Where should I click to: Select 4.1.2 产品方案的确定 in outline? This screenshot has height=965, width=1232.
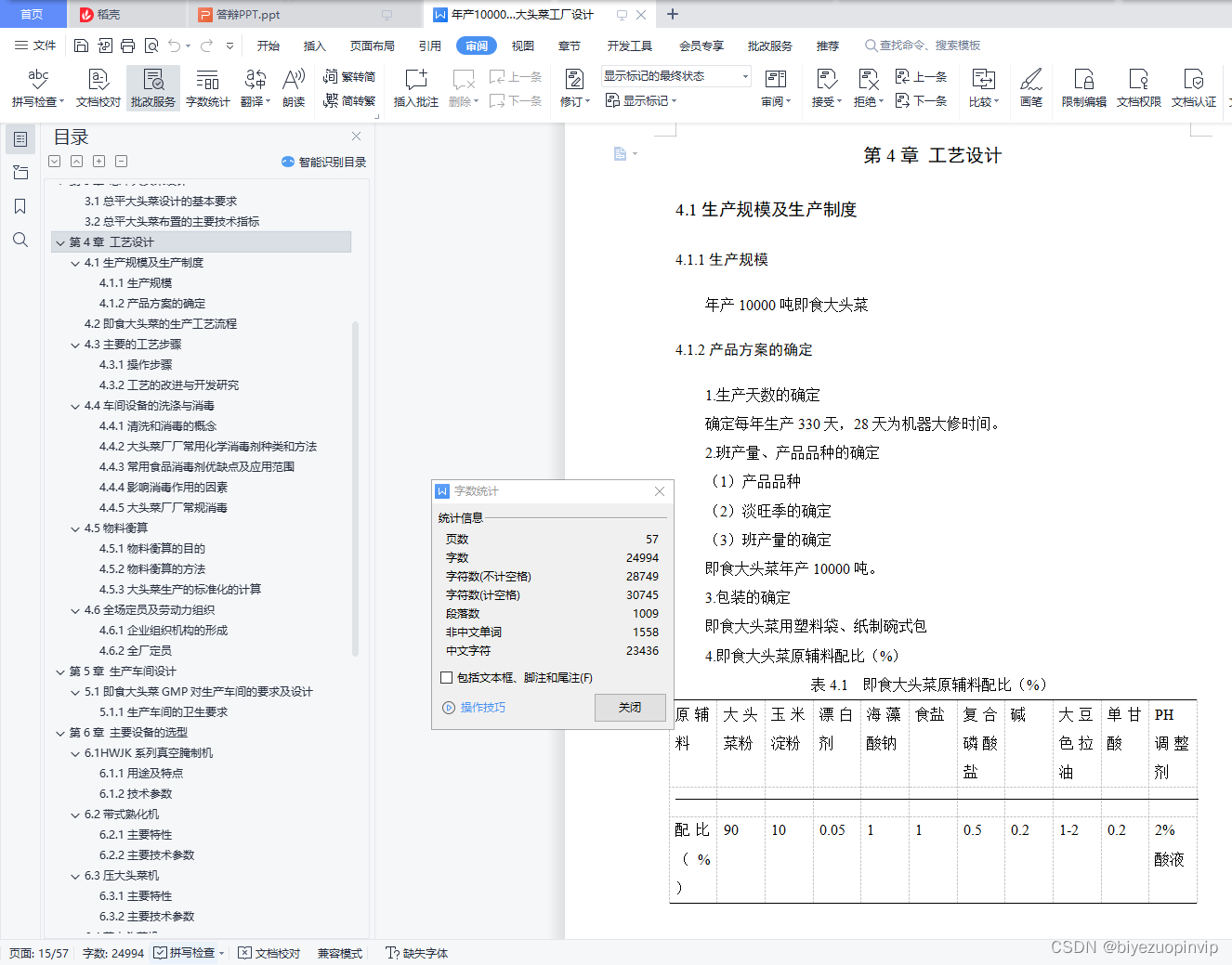pyautogui.click(x=152, y=304)
